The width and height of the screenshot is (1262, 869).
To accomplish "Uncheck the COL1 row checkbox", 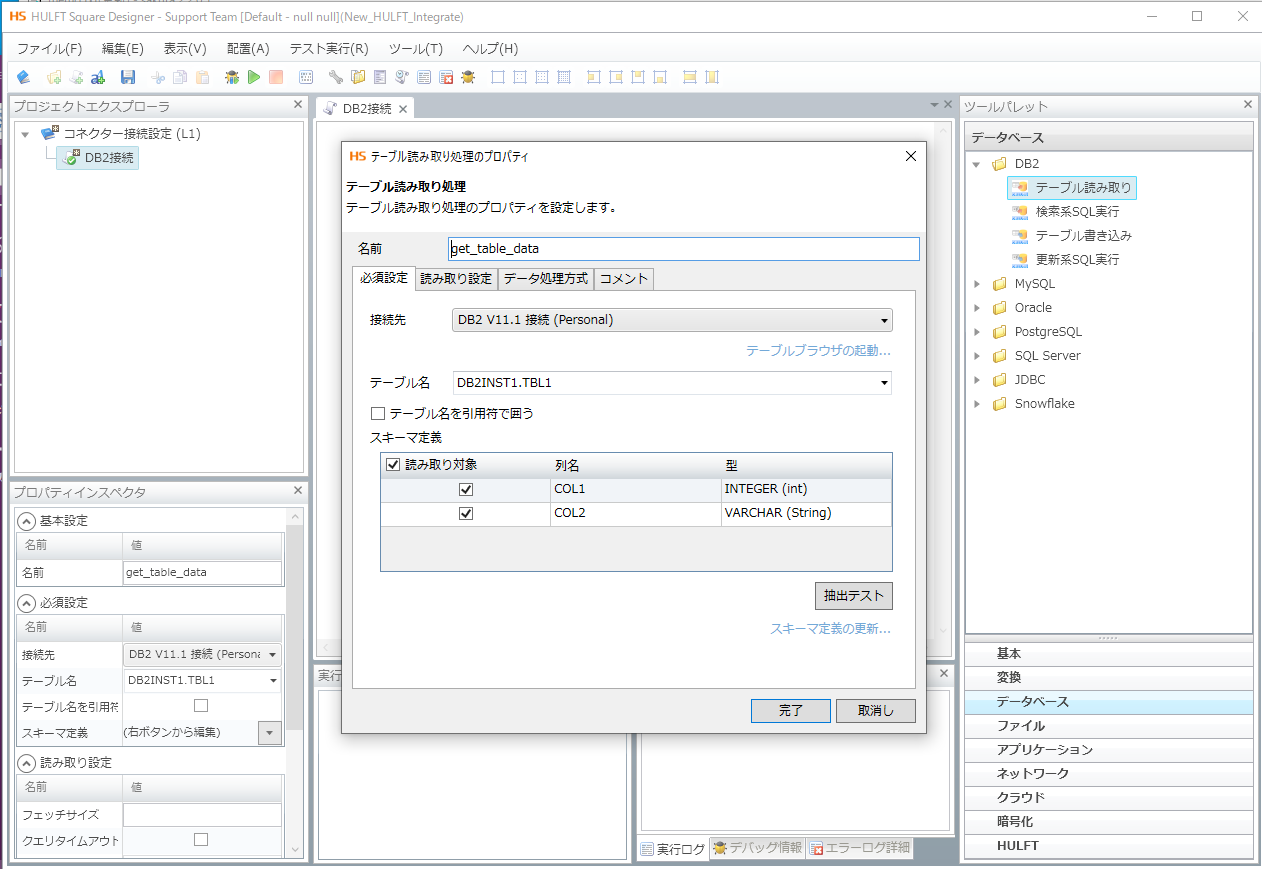I will (x=465, y=489).
